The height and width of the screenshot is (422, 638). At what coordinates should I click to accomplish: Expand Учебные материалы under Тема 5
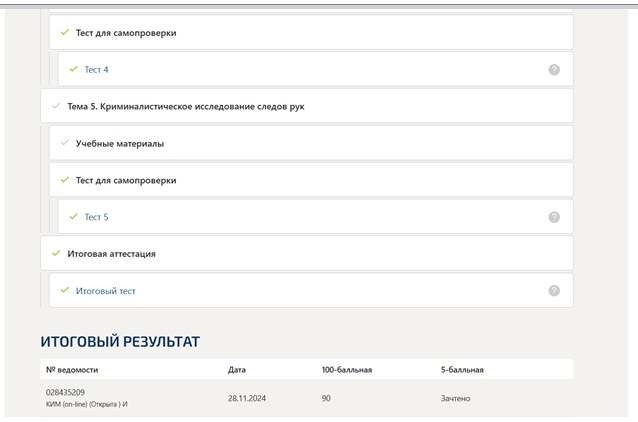tap(311, 143)
